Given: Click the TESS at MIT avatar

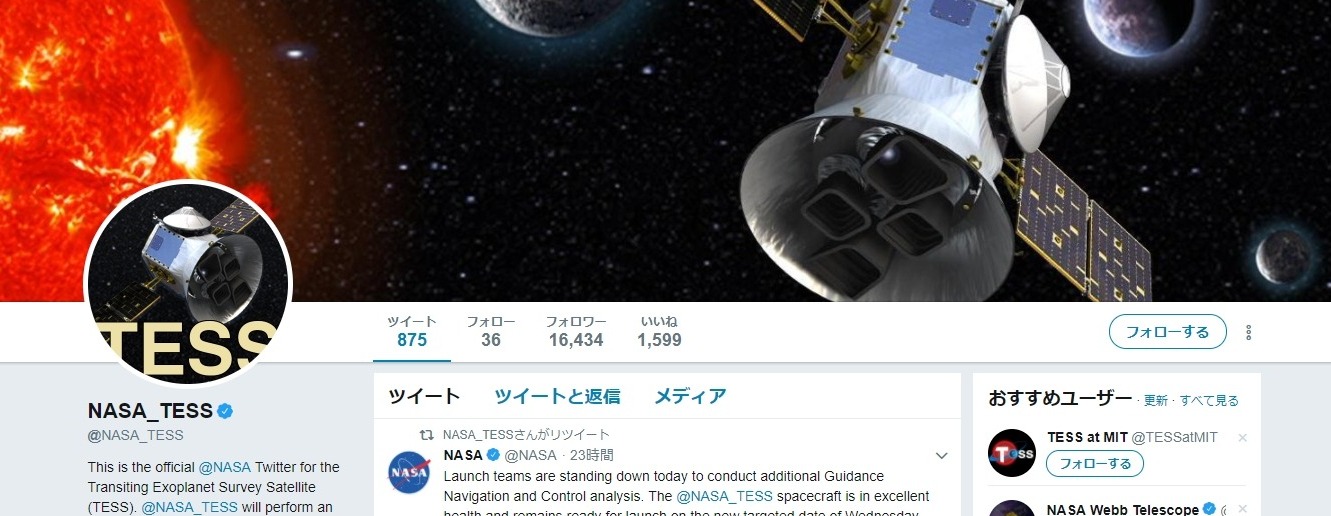Looking at the screenshot, I should coord(1012,453).
